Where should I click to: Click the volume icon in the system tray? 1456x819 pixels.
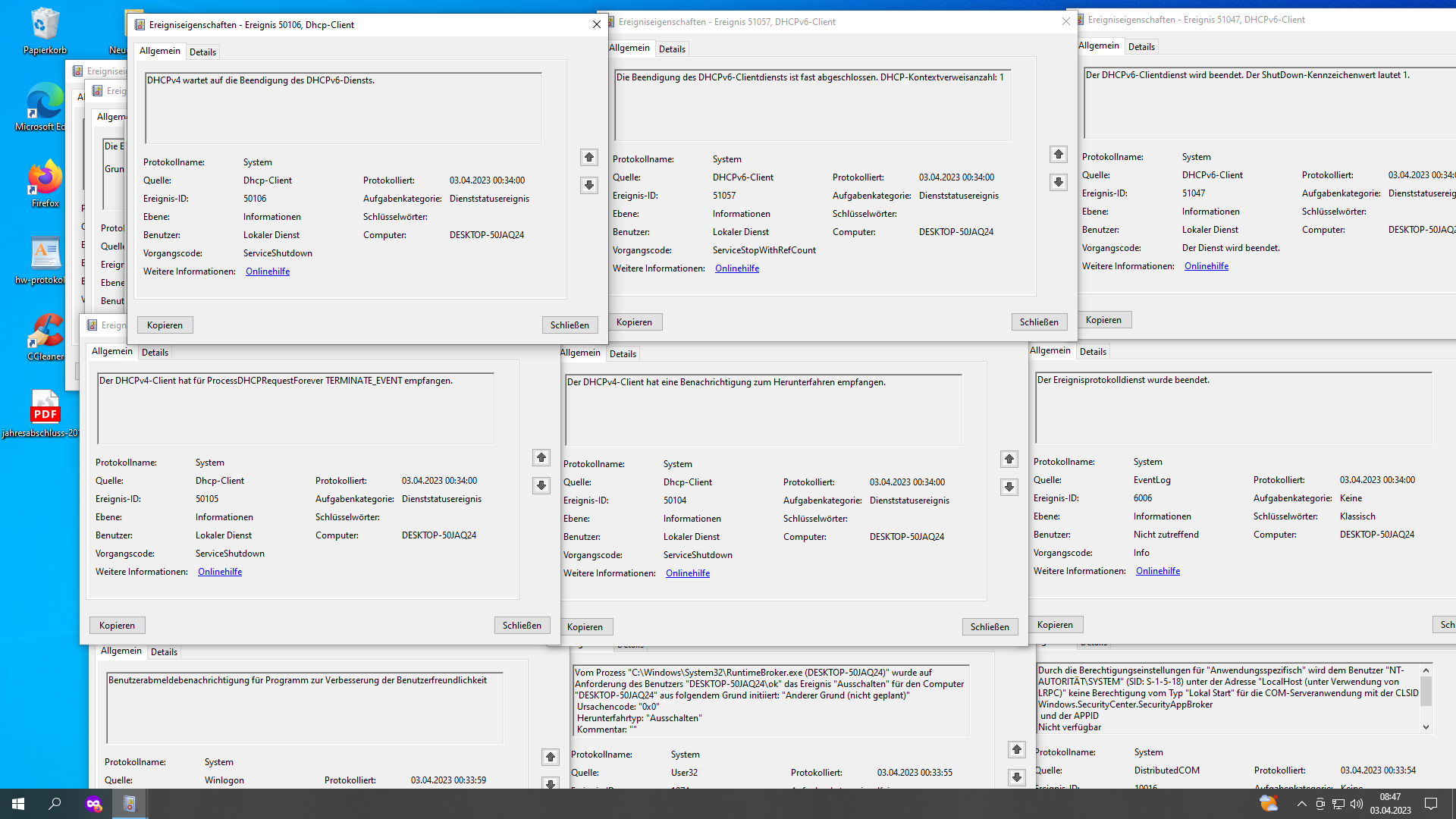pyautogui.click(x=1354, y=804)
